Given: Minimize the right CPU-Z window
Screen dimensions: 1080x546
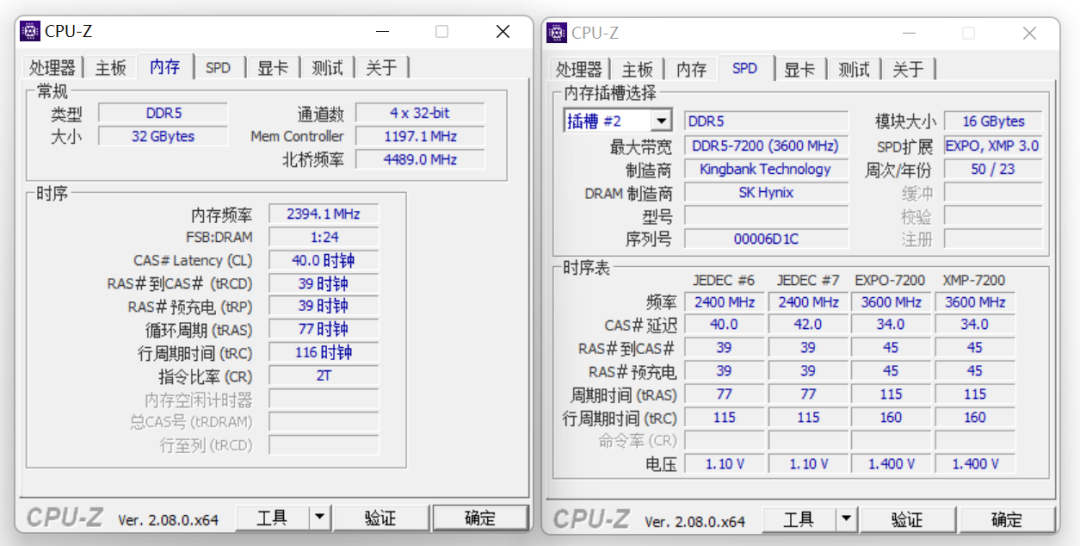Looking at the screenshot, I should click(x=909, y=33).
